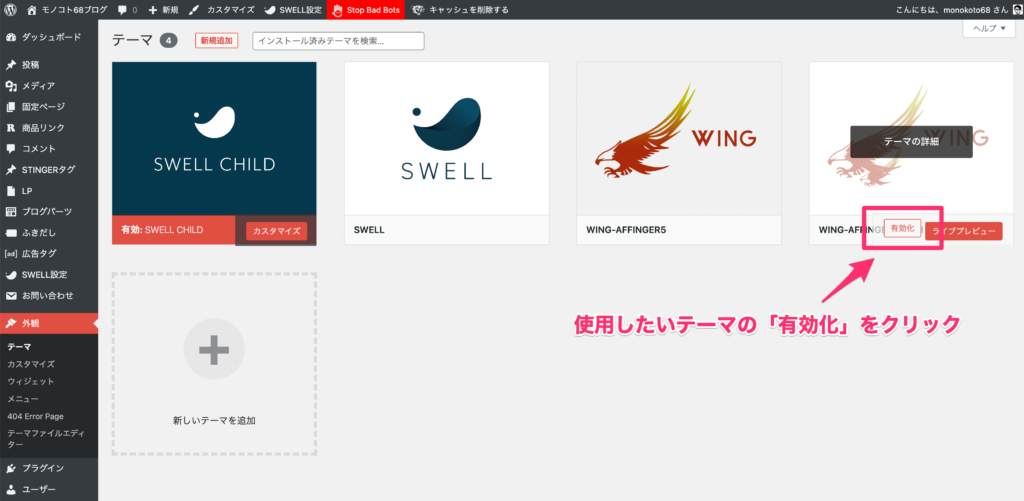Open メディア via its sidebar icon
The height and width of the screenshot is (501, 1024).
point(11,86)
